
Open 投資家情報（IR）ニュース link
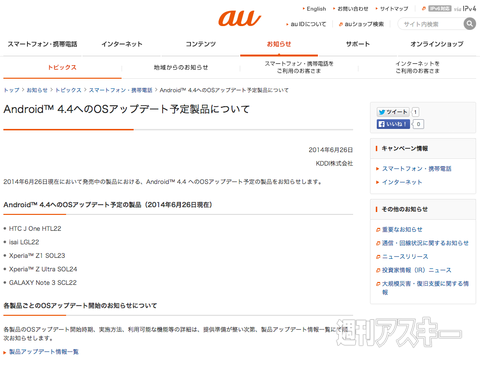pyautogui.click(x=416, y=270)
